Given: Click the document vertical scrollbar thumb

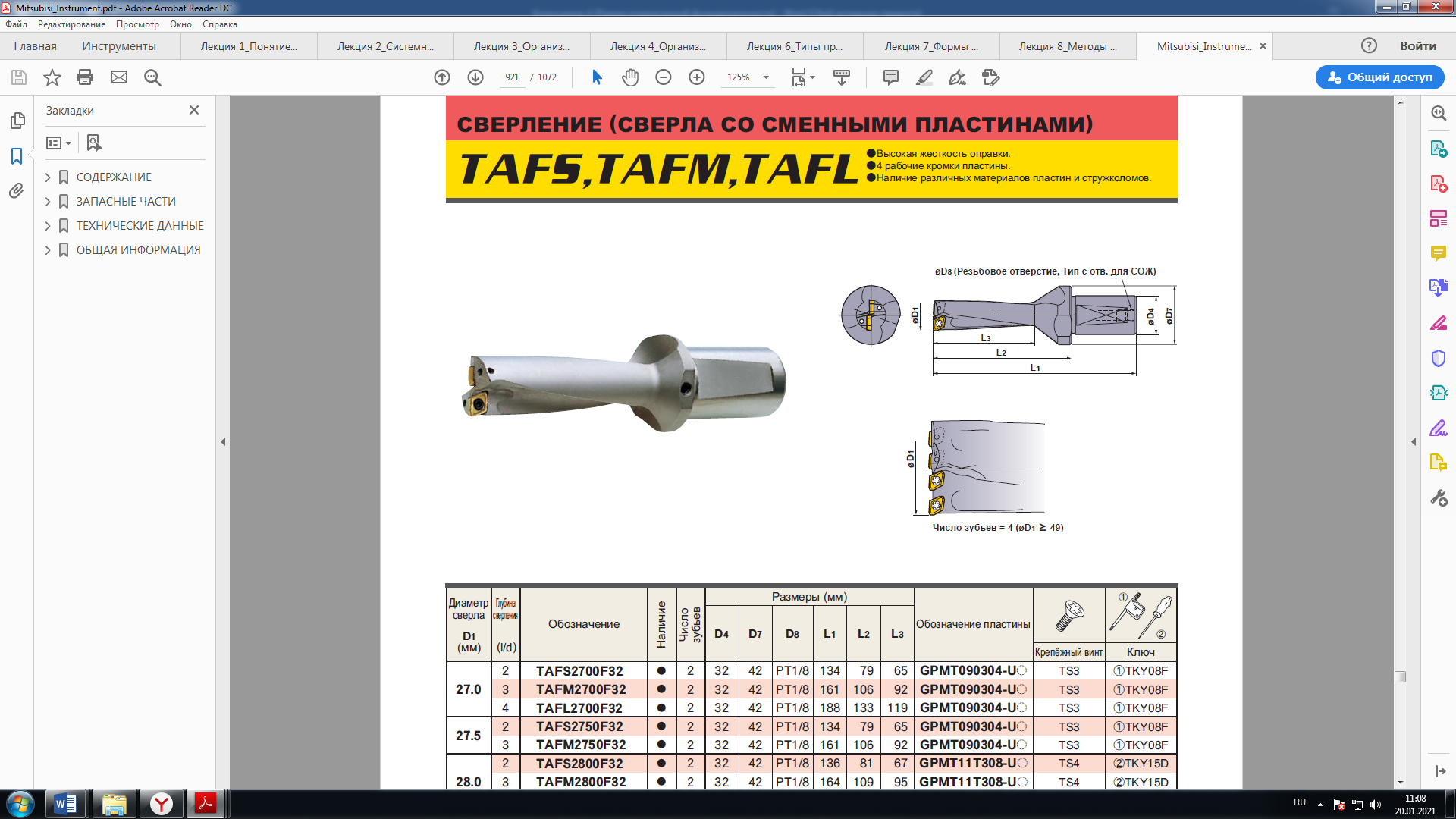Looking at the screenshot, I should click(x=1400, y=676).
